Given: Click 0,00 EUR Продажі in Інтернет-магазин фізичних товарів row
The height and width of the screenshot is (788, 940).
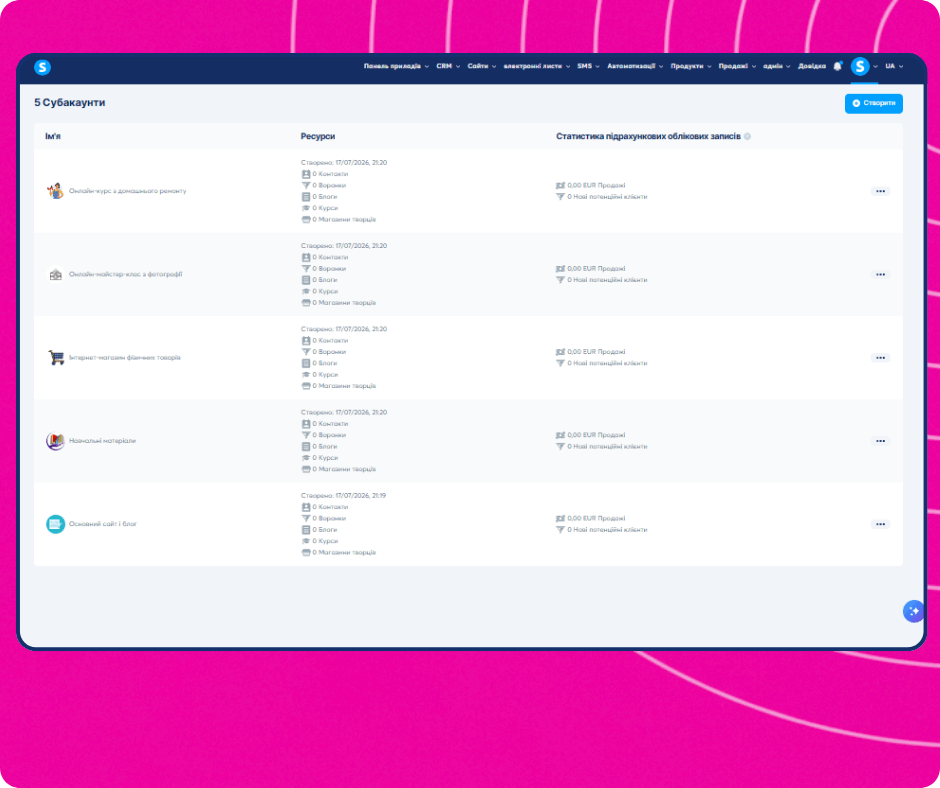Looking at the screenshot, I should [x=596, y=352].
